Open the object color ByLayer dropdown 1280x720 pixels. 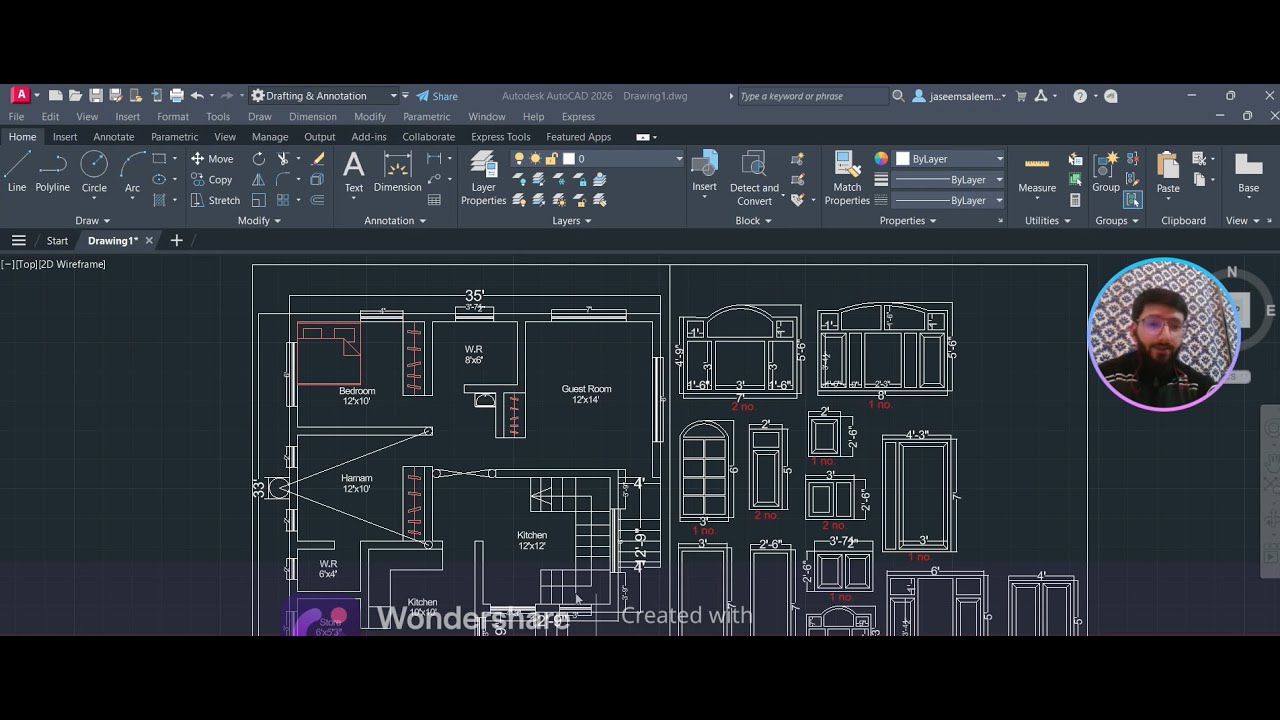[999, 159]
